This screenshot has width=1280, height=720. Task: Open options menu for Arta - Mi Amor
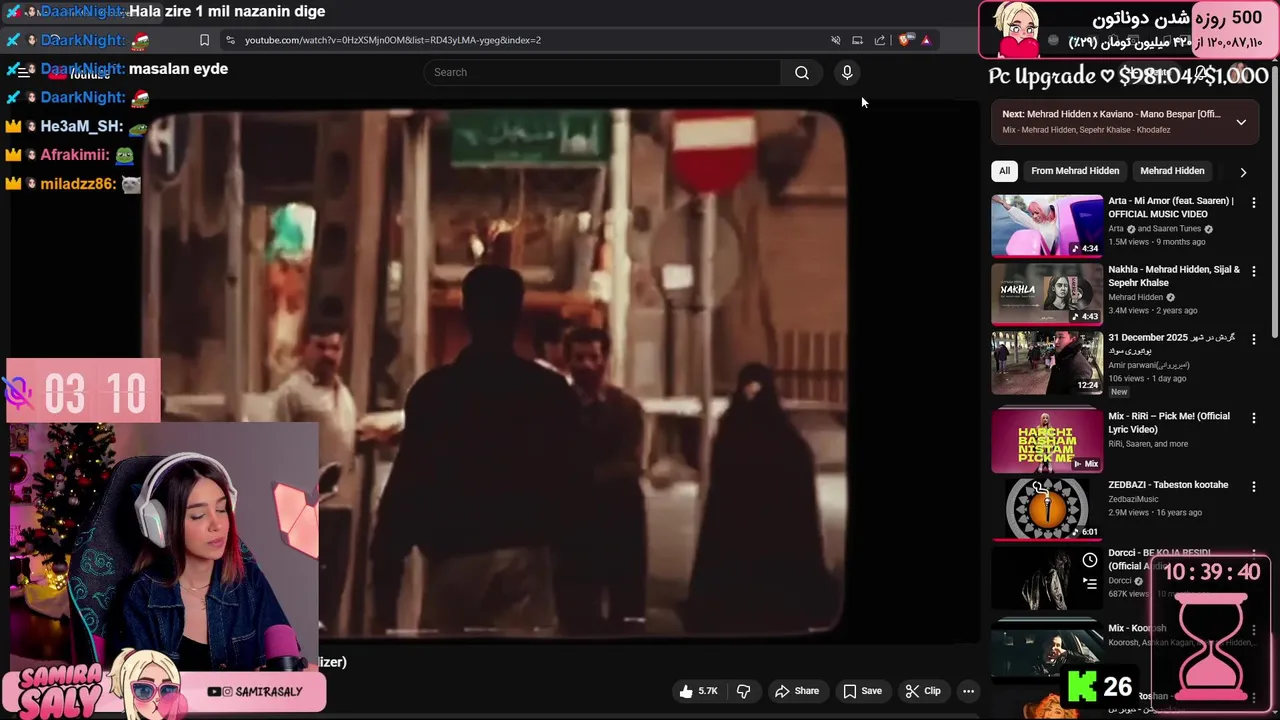(1253, 202)
